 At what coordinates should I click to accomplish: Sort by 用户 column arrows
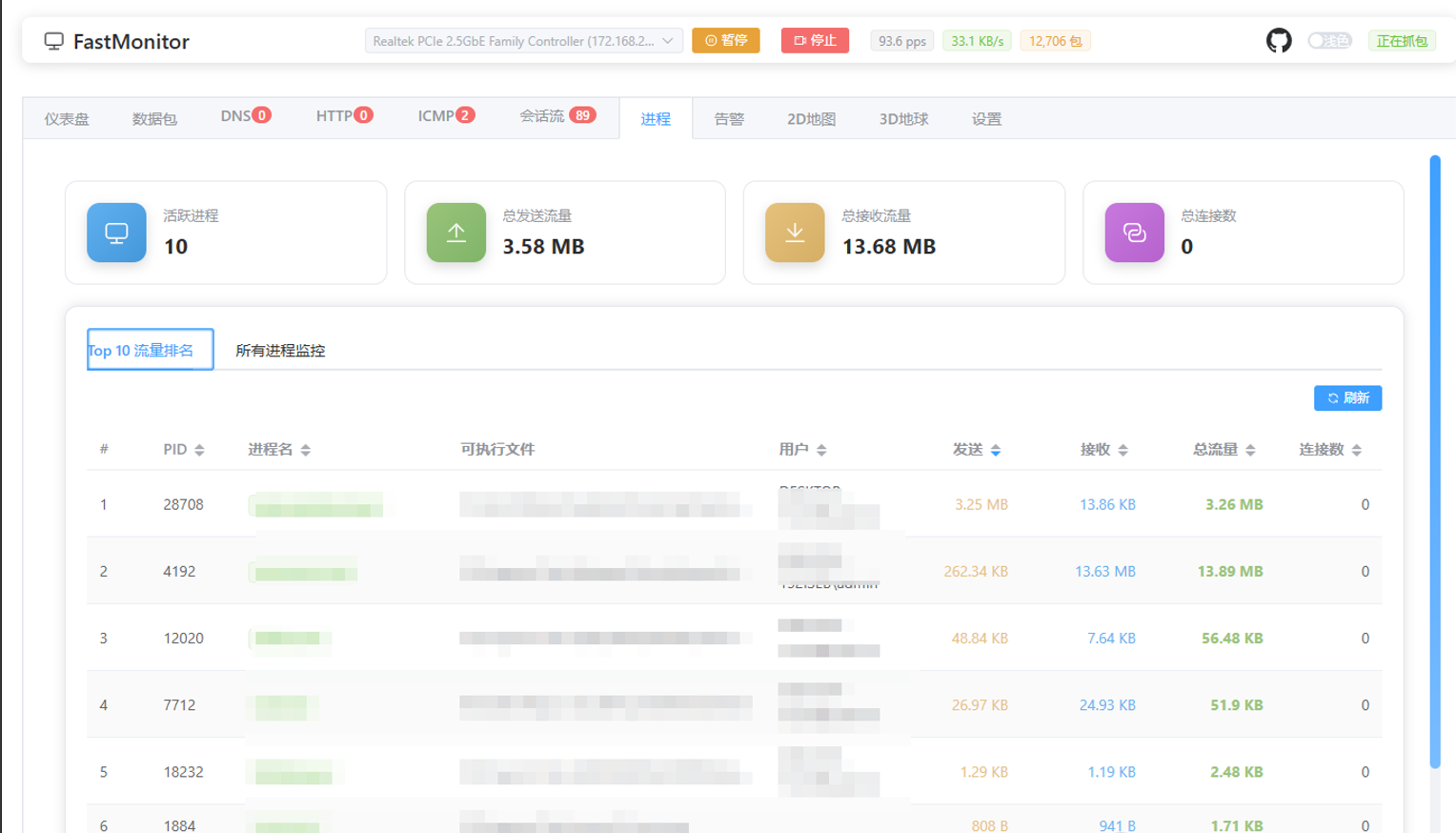click(821, 450)
